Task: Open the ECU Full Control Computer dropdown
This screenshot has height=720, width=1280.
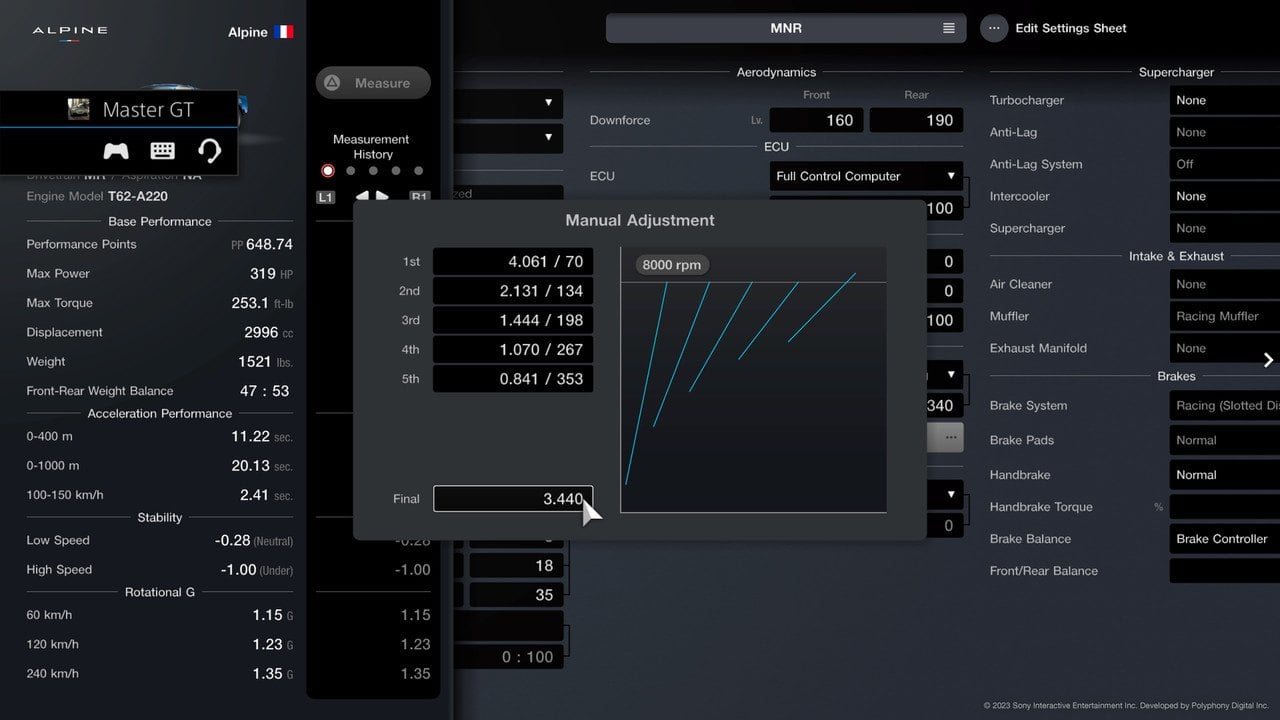Action: (866, 176)
